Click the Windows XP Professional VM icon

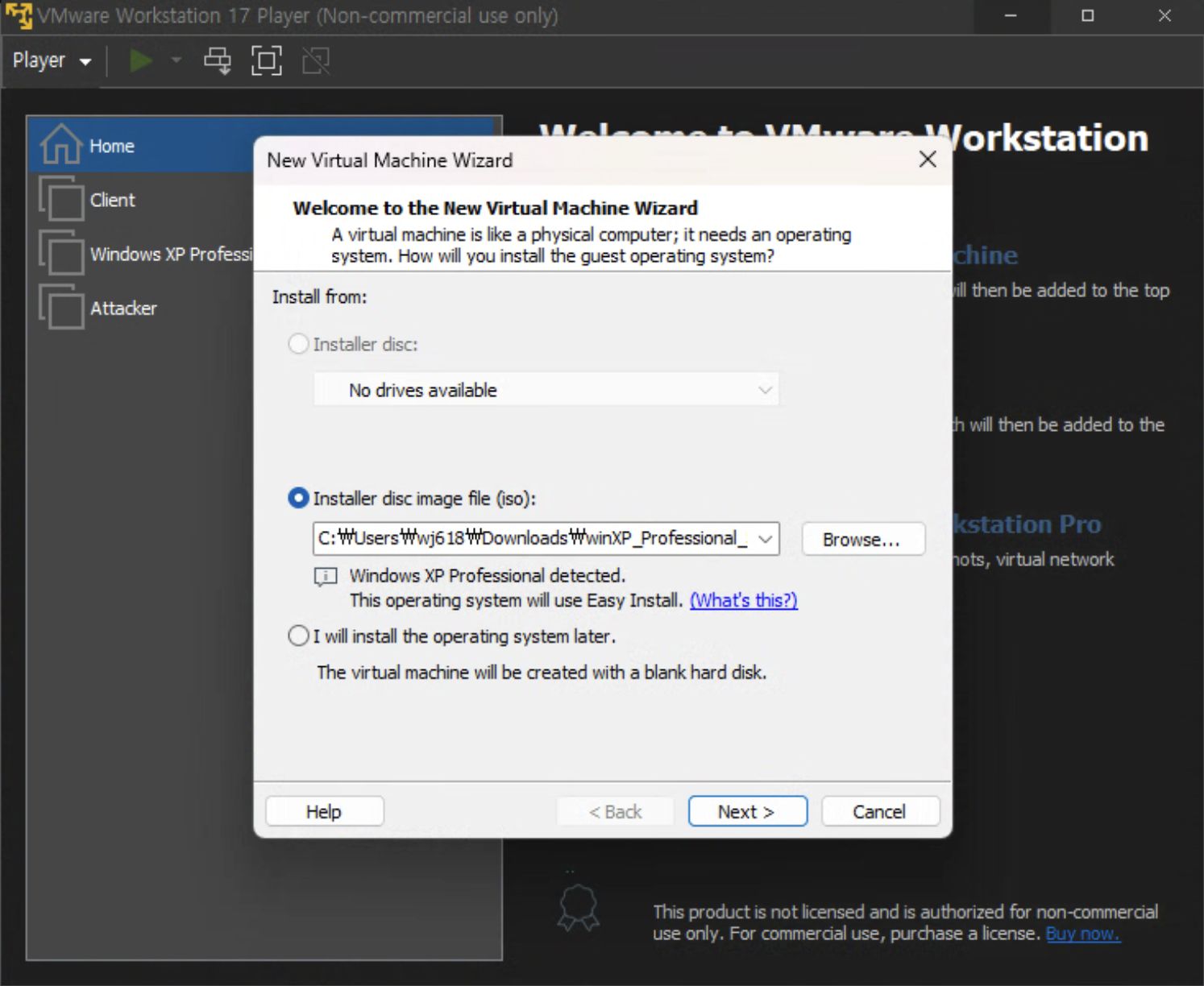pyautogui.click(x=61, y=252)
